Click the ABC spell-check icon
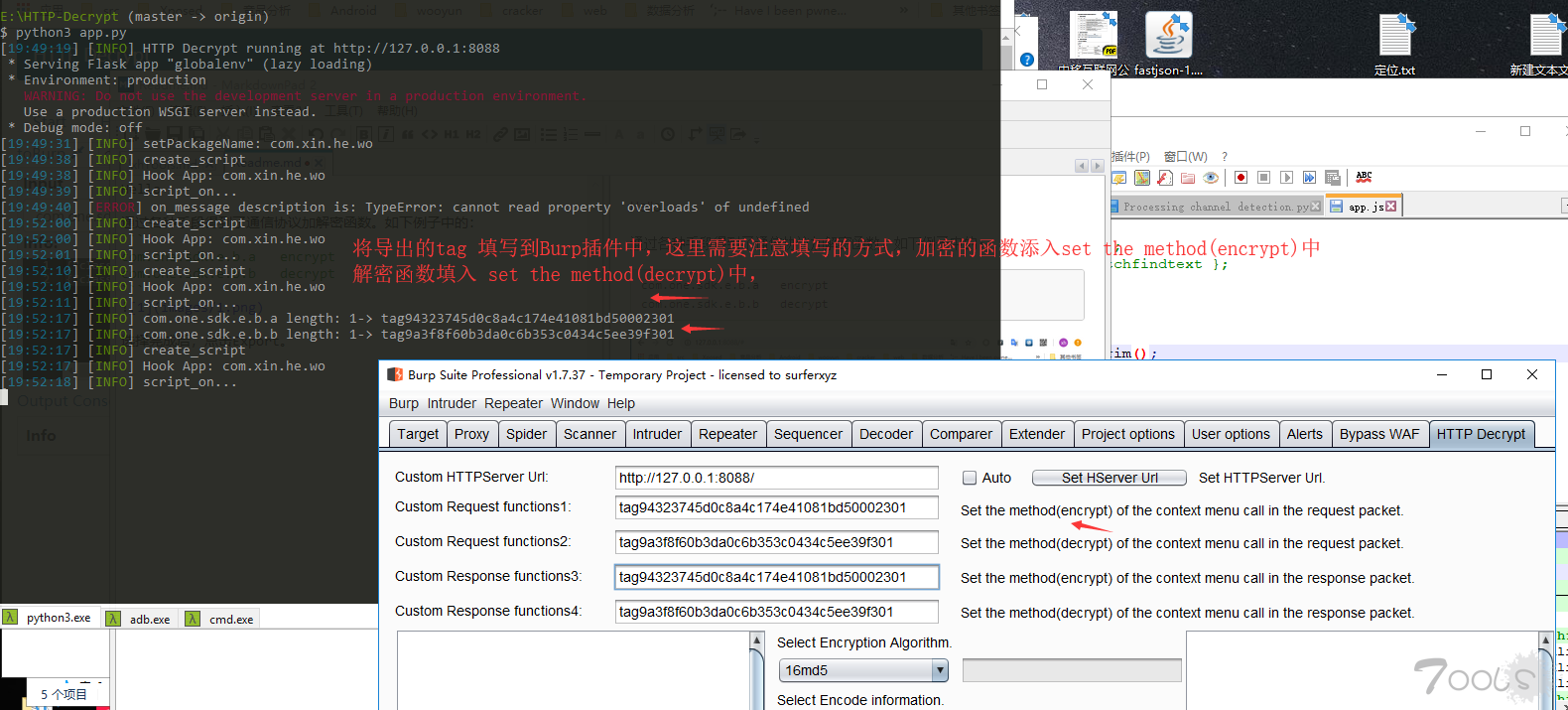This screenshot has height=710, width=1568. click(1364, 177)
